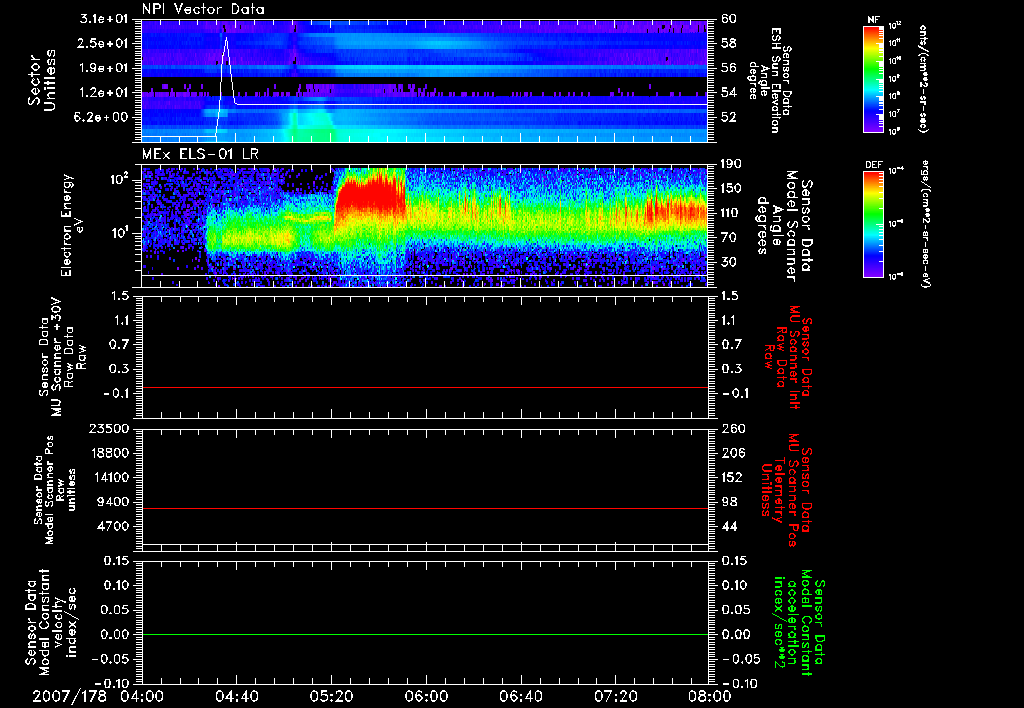This screenshot has width=1024, height=708.
Task: Click the "1.9e+01" sector axis tick label
Action: pos(104,68)
